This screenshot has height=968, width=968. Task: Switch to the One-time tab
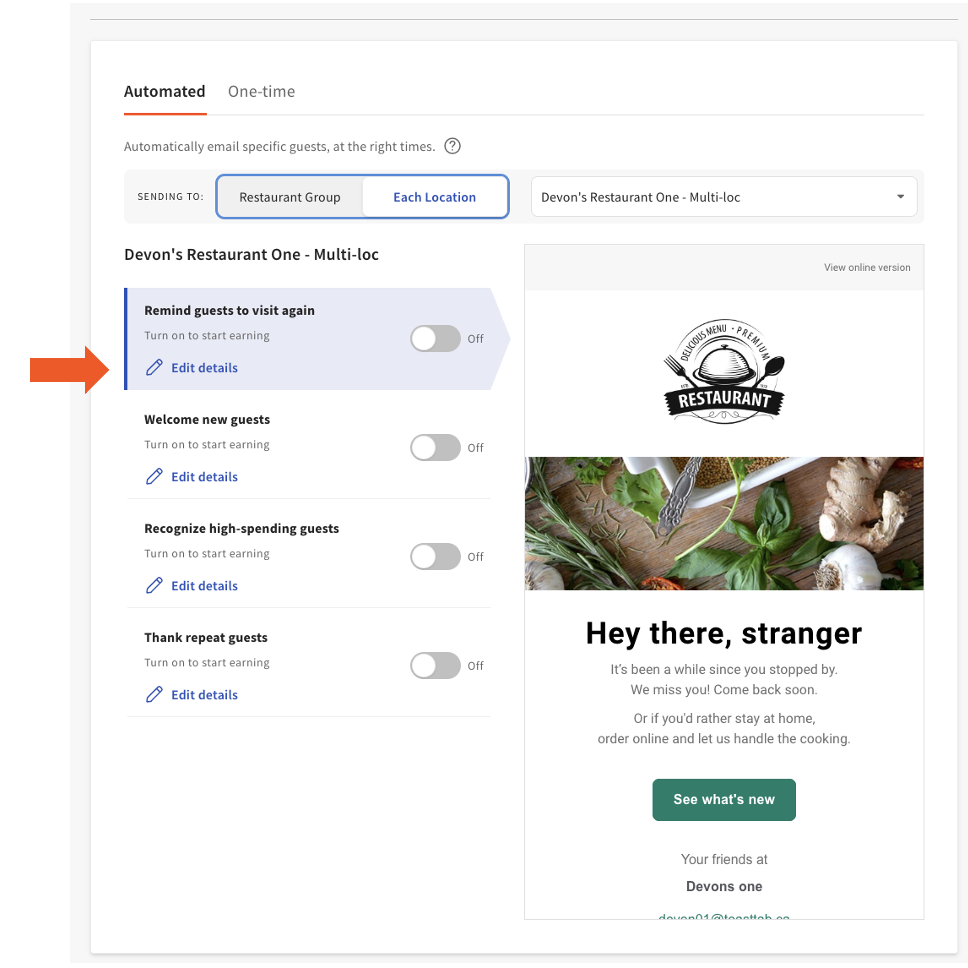point(261,91)
